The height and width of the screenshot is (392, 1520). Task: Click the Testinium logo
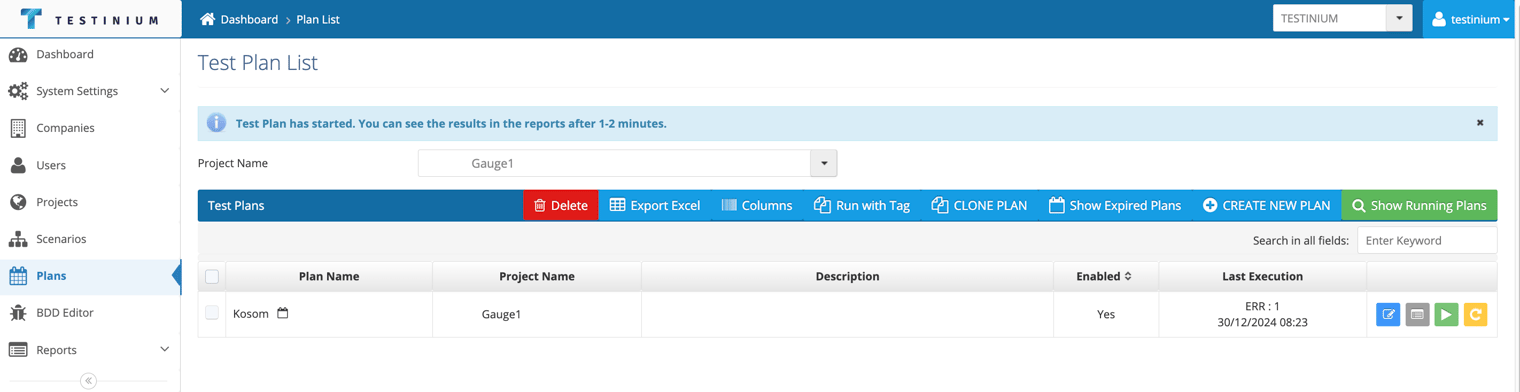90,19
